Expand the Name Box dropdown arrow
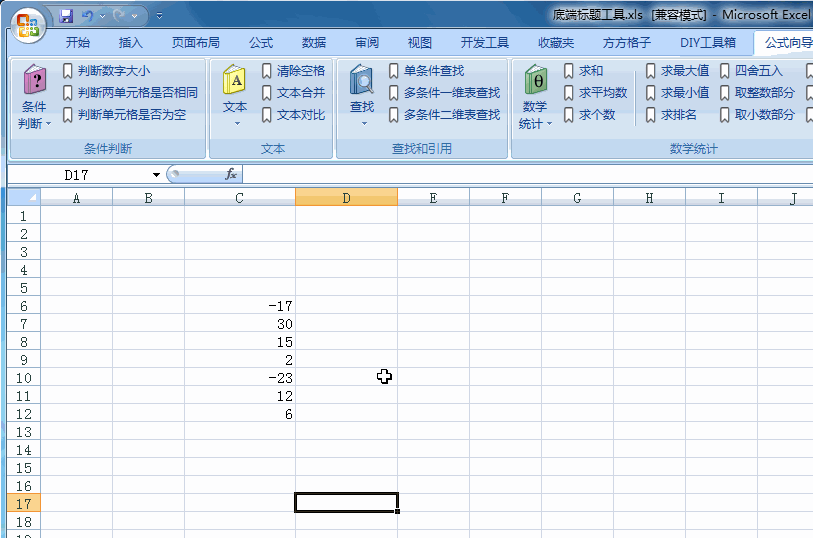The width and height of the screenshot is (813, 538). [x=156, y=175]
